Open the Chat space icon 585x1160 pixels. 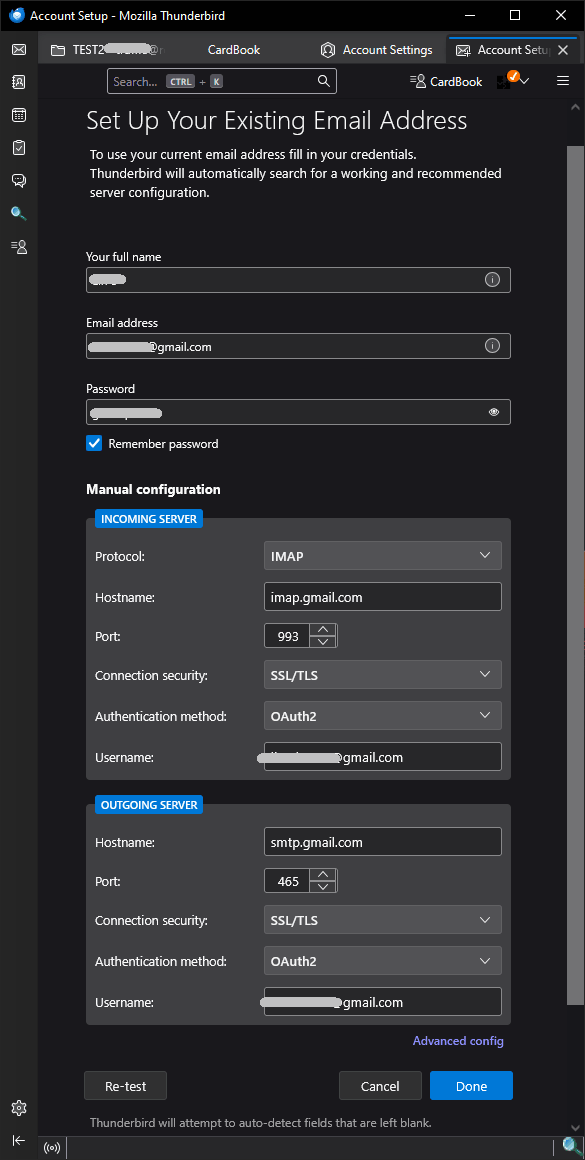point(19,181)
